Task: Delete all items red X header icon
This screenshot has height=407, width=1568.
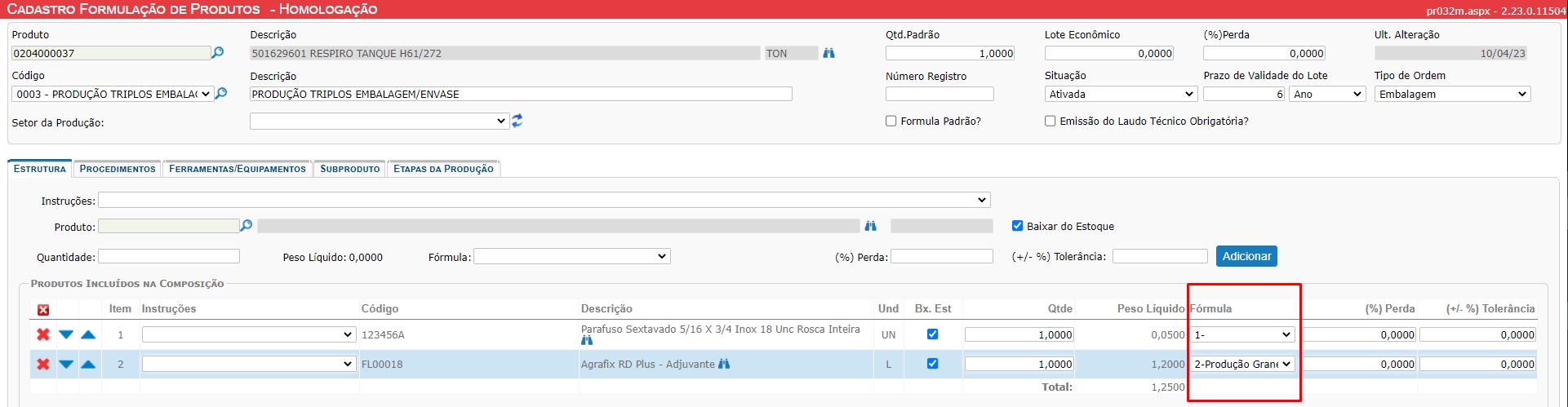Action: point(43,310)
